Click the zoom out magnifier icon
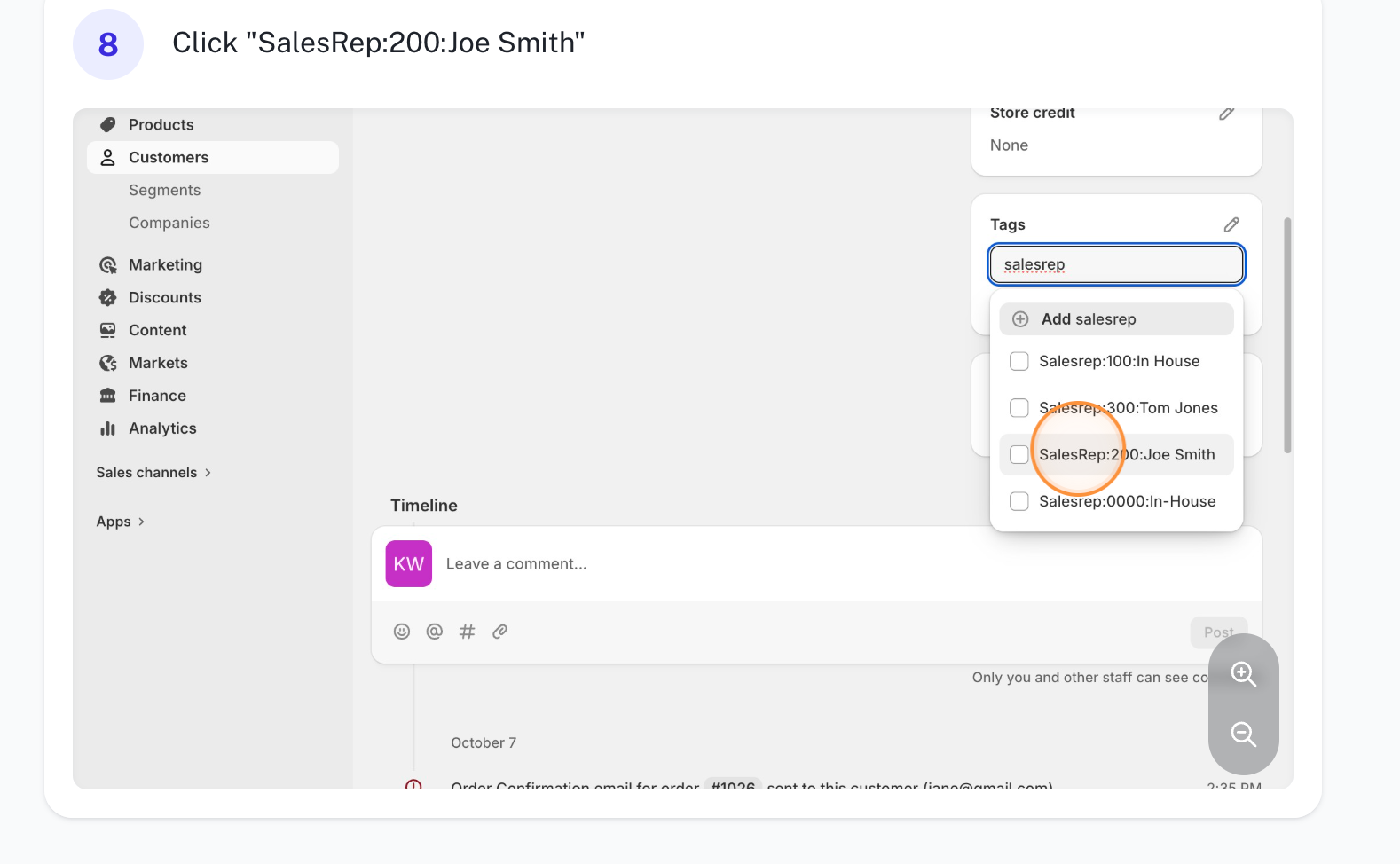This screenshot has width=1400, height=864. tap(1243, 734)
